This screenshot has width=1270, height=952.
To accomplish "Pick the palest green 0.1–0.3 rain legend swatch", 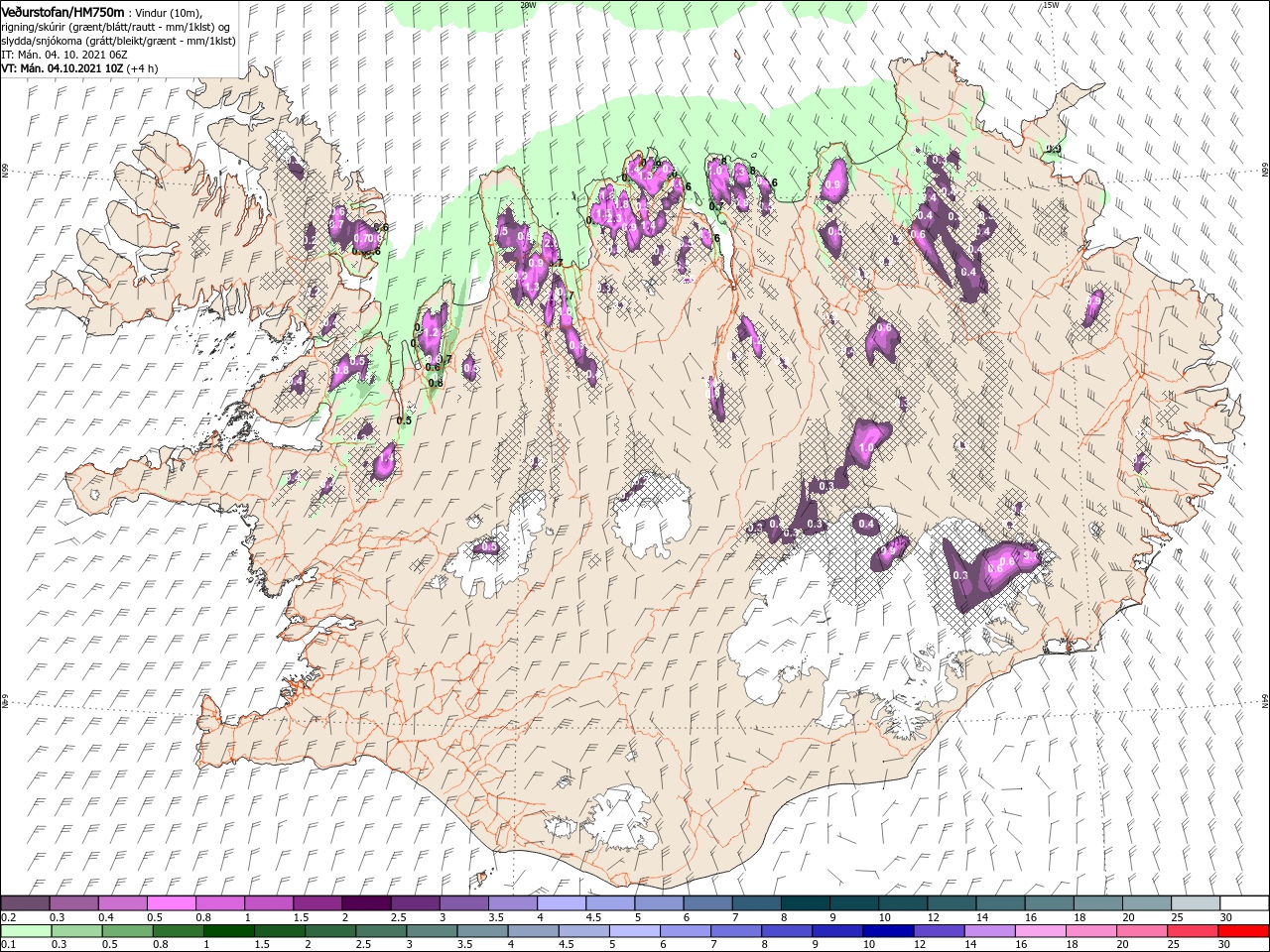I will (25, 931).
